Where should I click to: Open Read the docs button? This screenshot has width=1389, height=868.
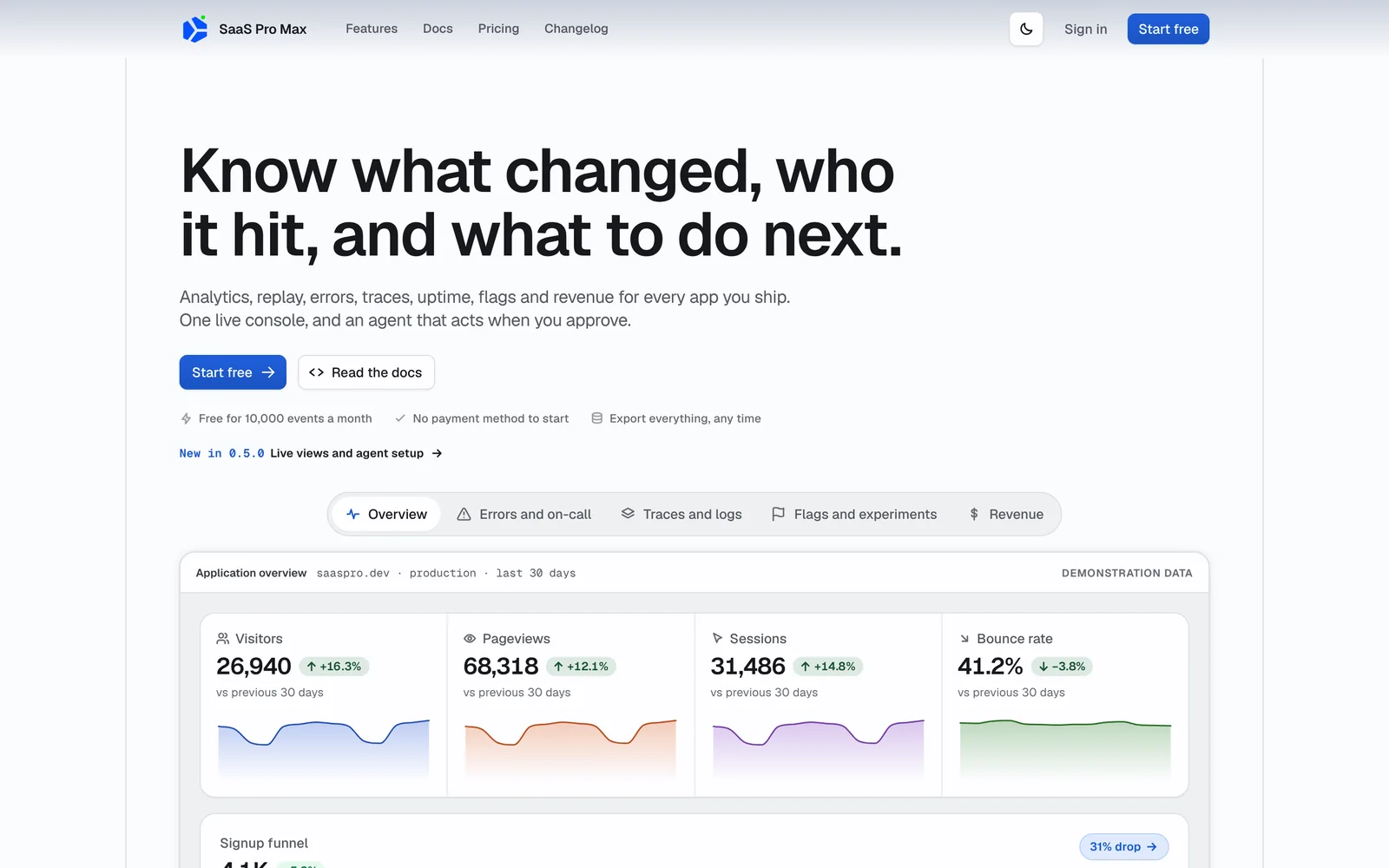point(365,372)
